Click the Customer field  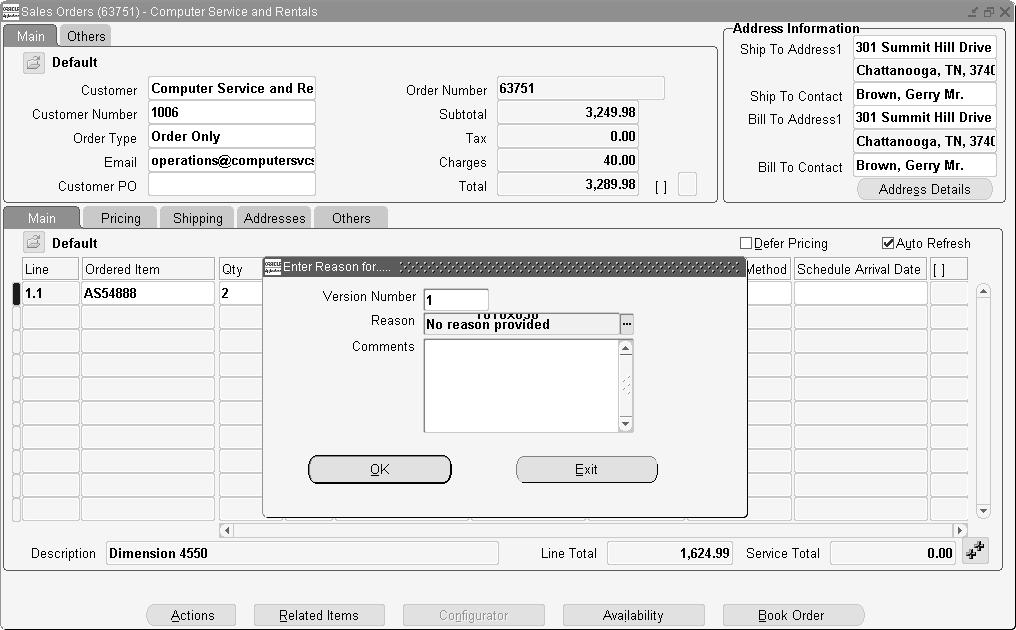[232, 88]
